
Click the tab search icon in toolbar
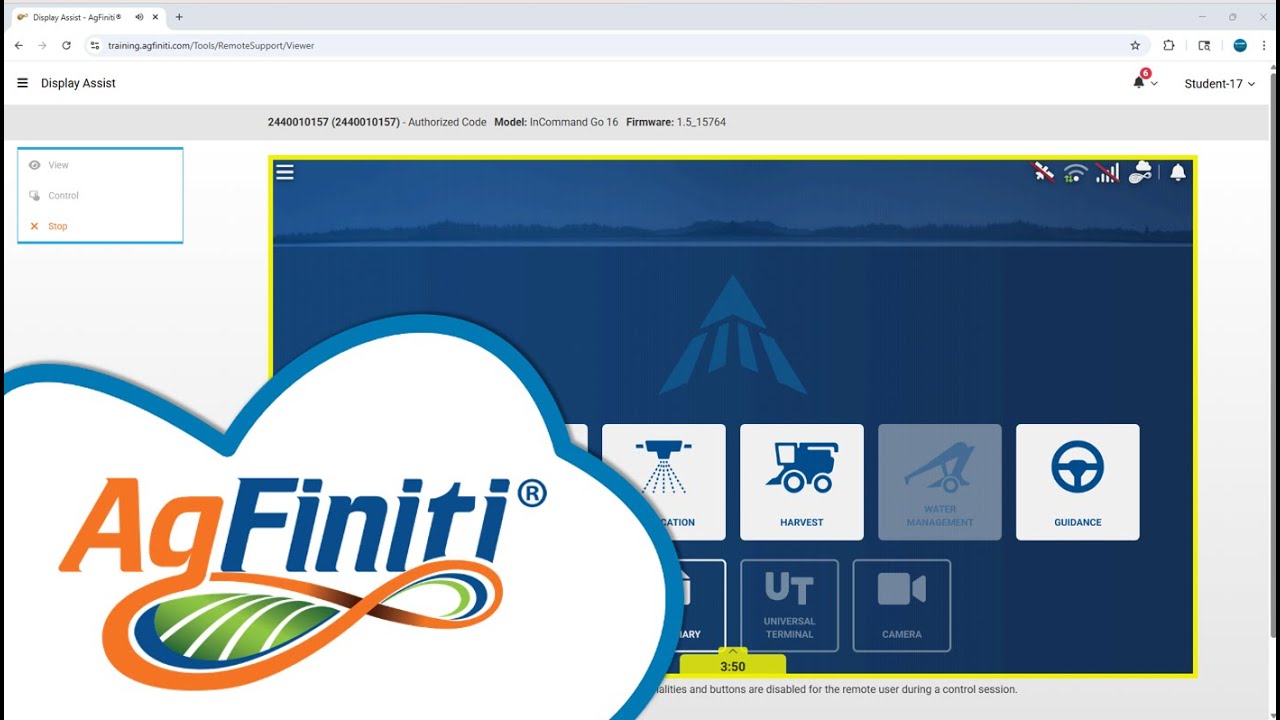[x=1204, y=45]
